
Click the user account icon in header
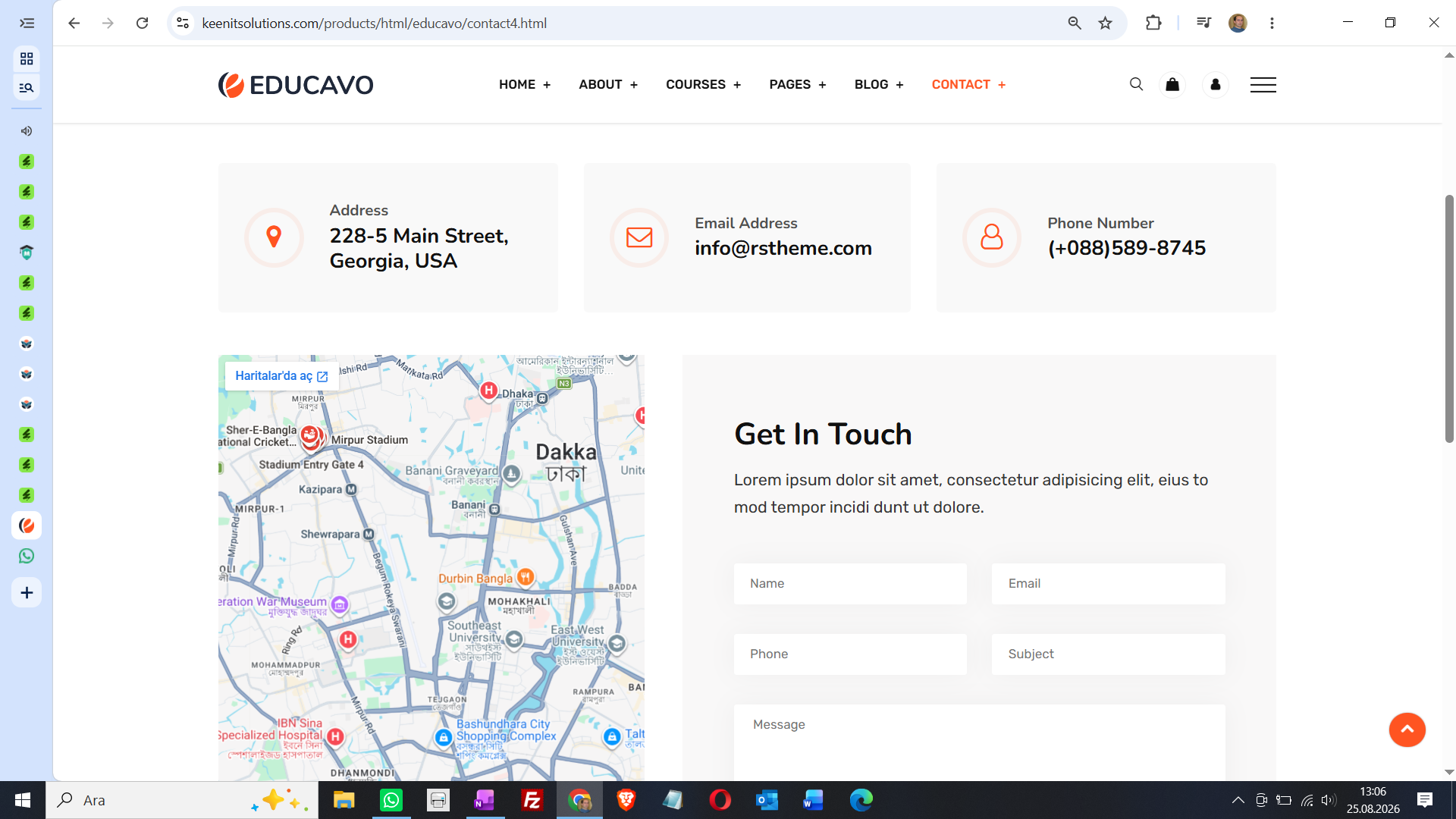(x=1216, y=84)
